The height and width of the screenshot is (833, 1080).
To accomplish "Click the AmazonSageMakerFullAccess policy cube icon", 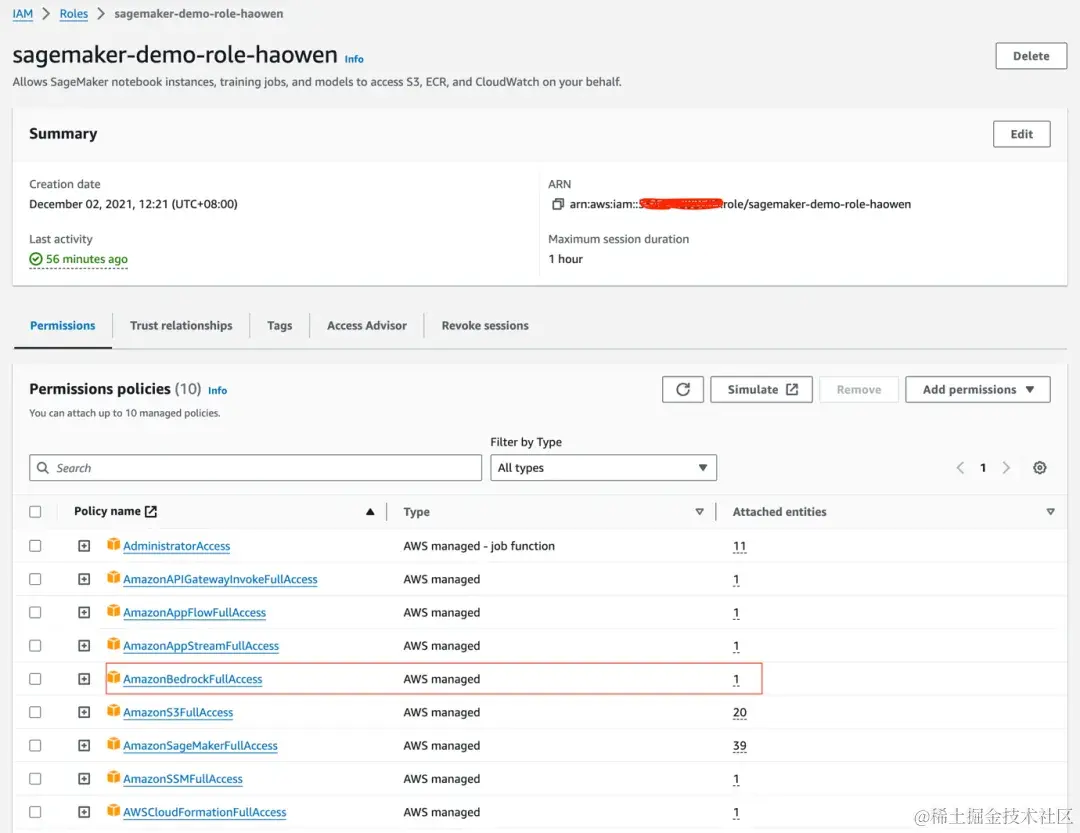I will pyautogui.click(x=114, y=744).
